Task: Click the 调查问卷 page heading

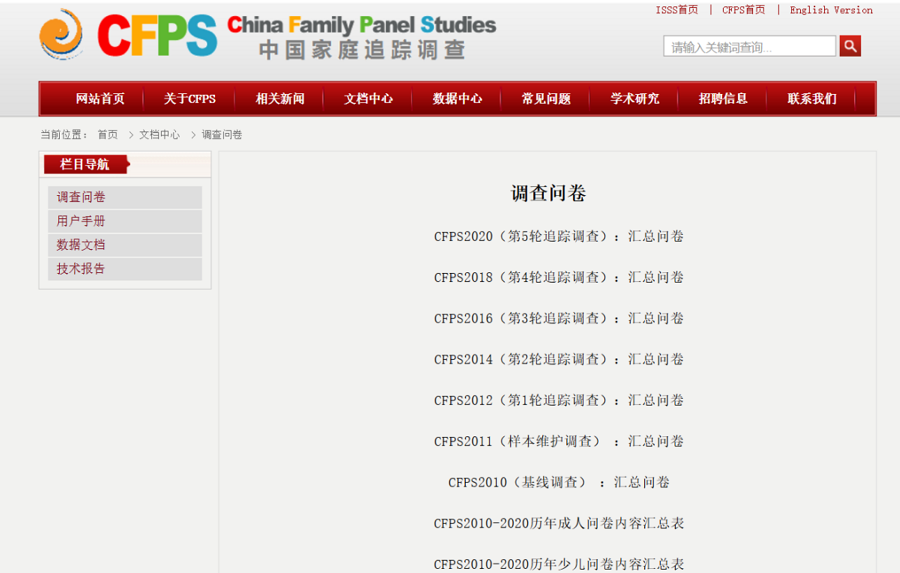Action: (549, 193)
